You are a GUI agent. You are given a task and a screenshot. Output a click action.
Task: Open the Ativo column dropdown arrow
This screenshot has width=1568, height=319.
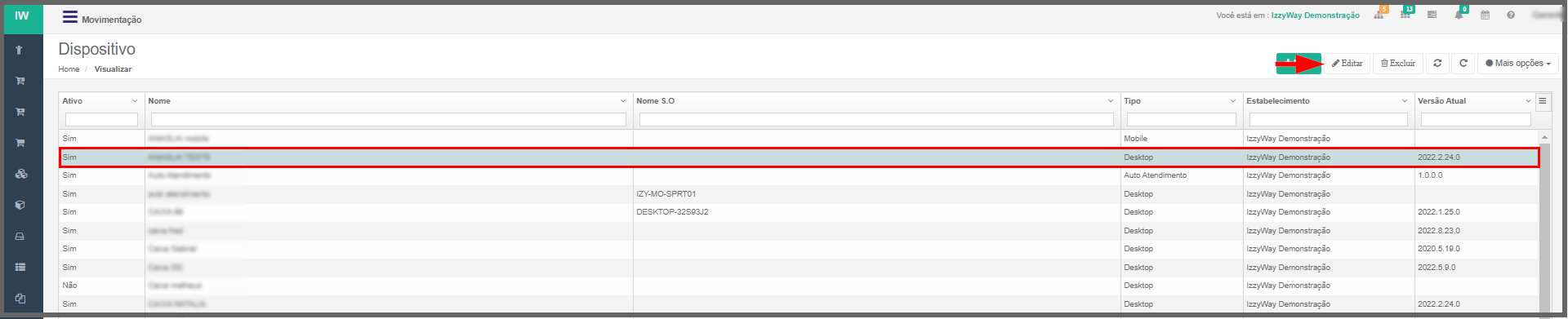(x=135, y=101)
